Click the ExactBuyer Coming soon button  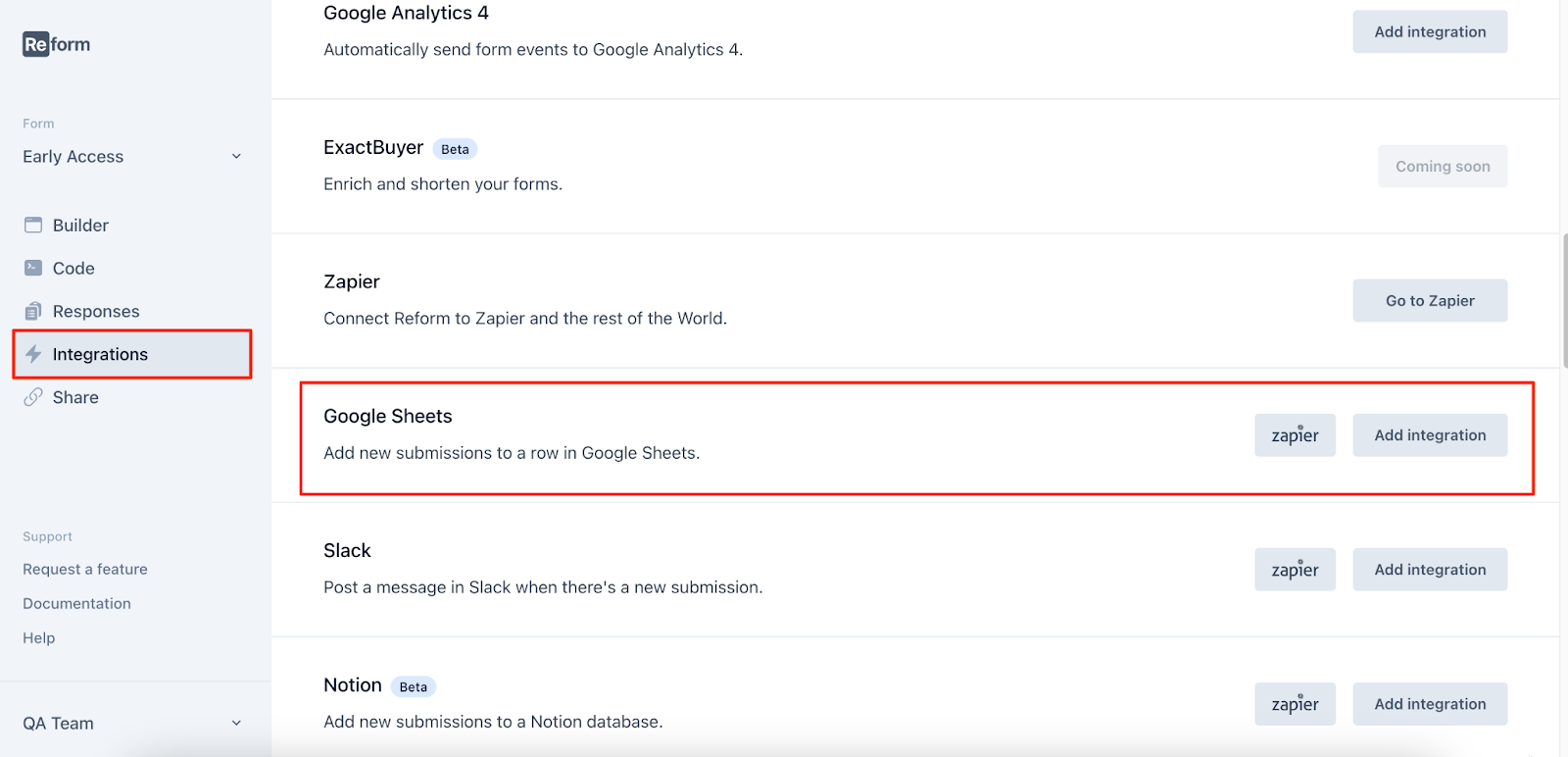coord(1443,166)
